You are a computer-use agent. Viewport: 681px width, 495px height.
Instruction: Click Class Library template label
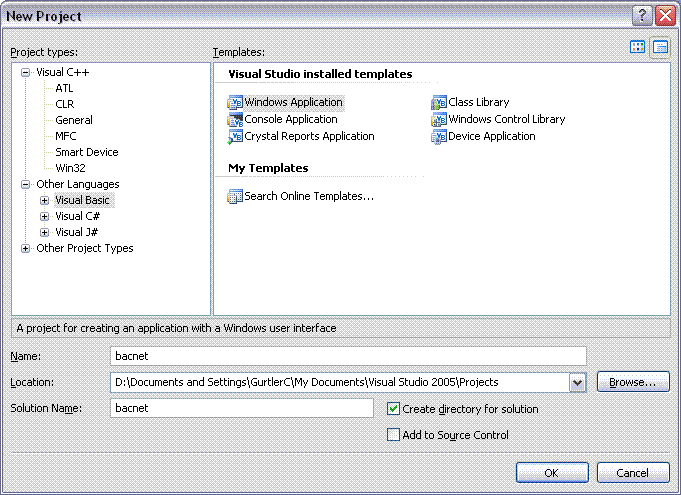[479, 102]
